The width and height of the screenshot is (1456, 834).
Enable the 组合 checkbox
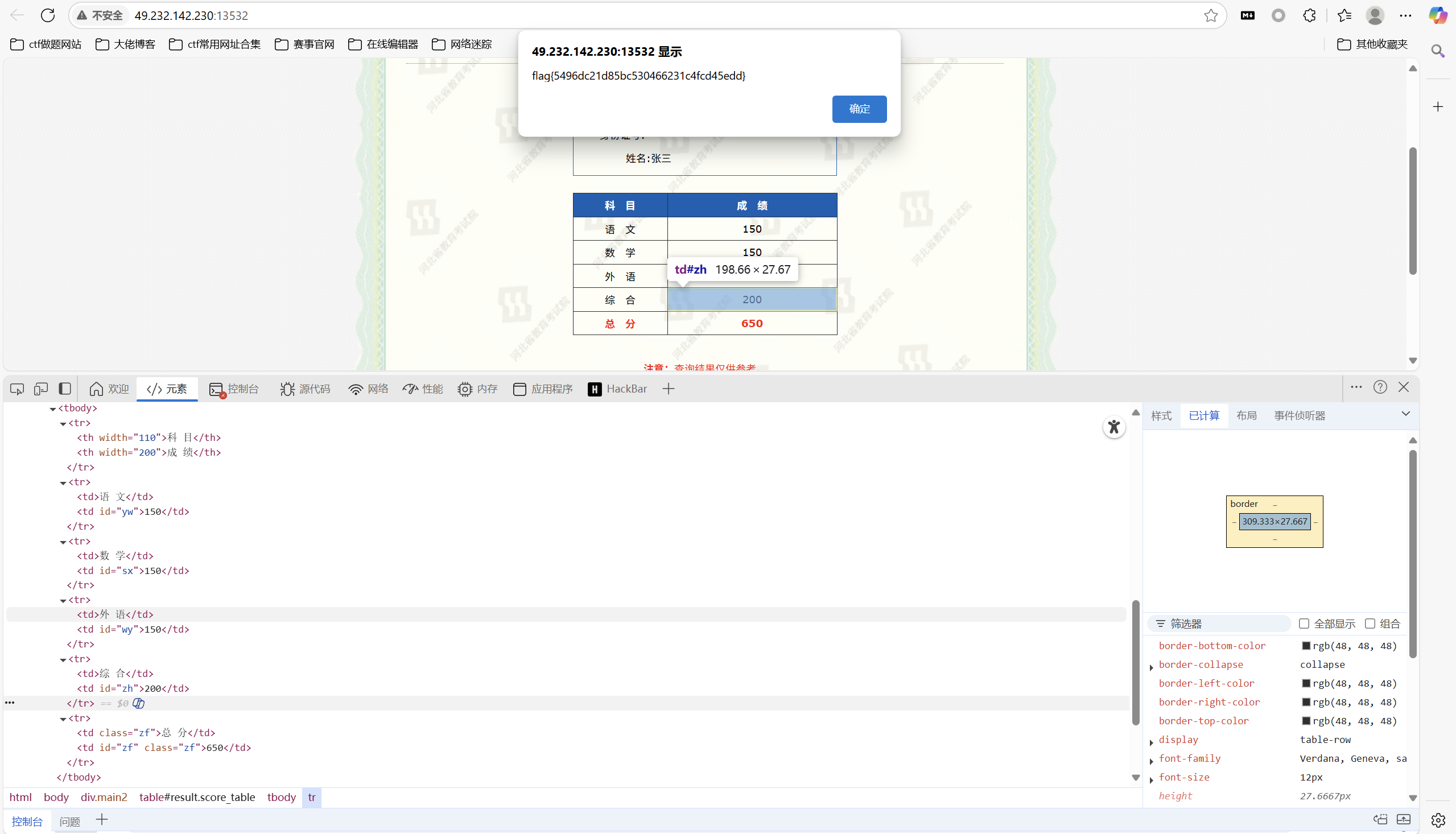tap(1370, 623)
